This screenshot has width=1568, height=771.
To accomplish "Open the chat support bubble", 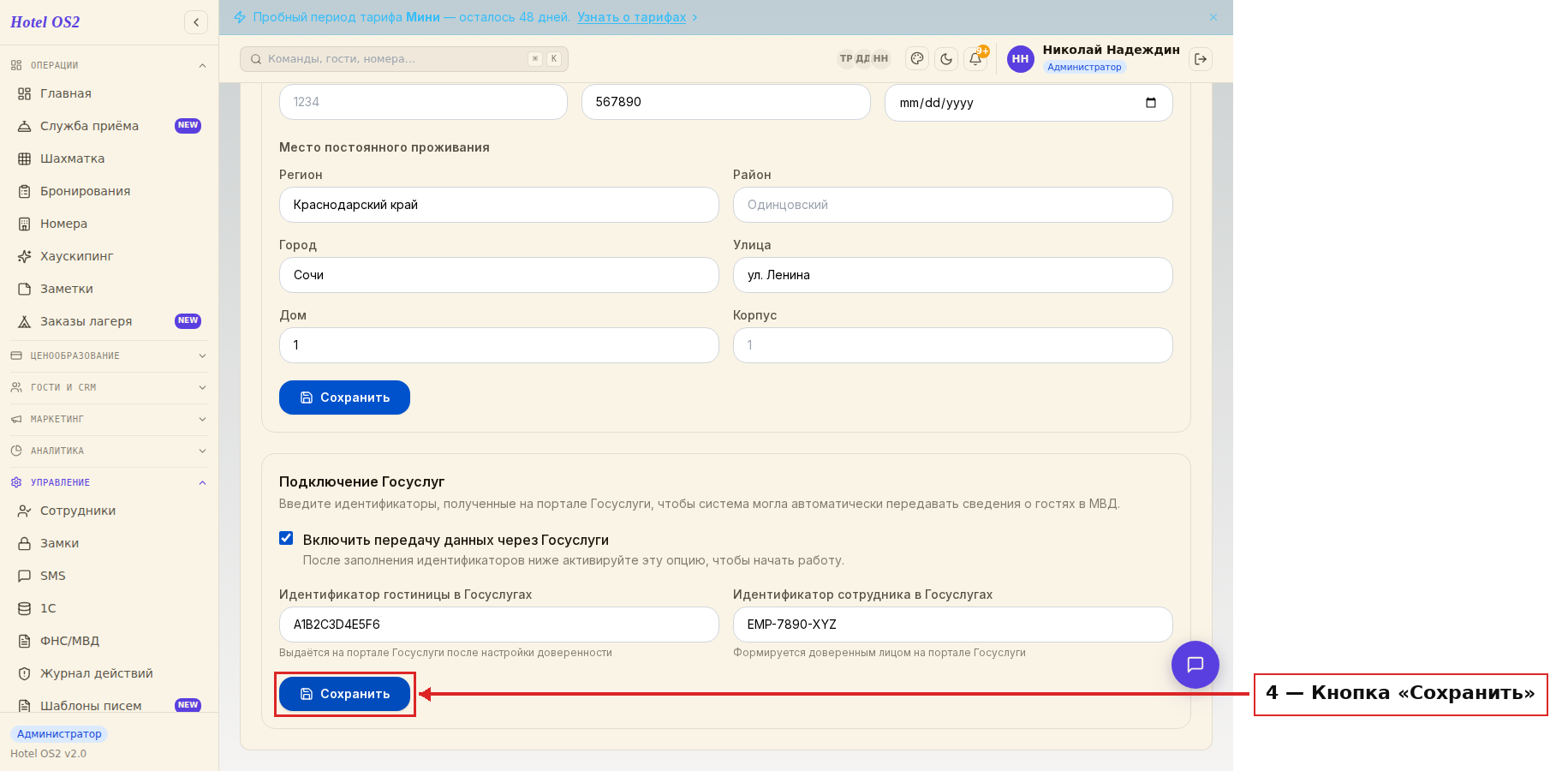I will (x=1195, y=665).
